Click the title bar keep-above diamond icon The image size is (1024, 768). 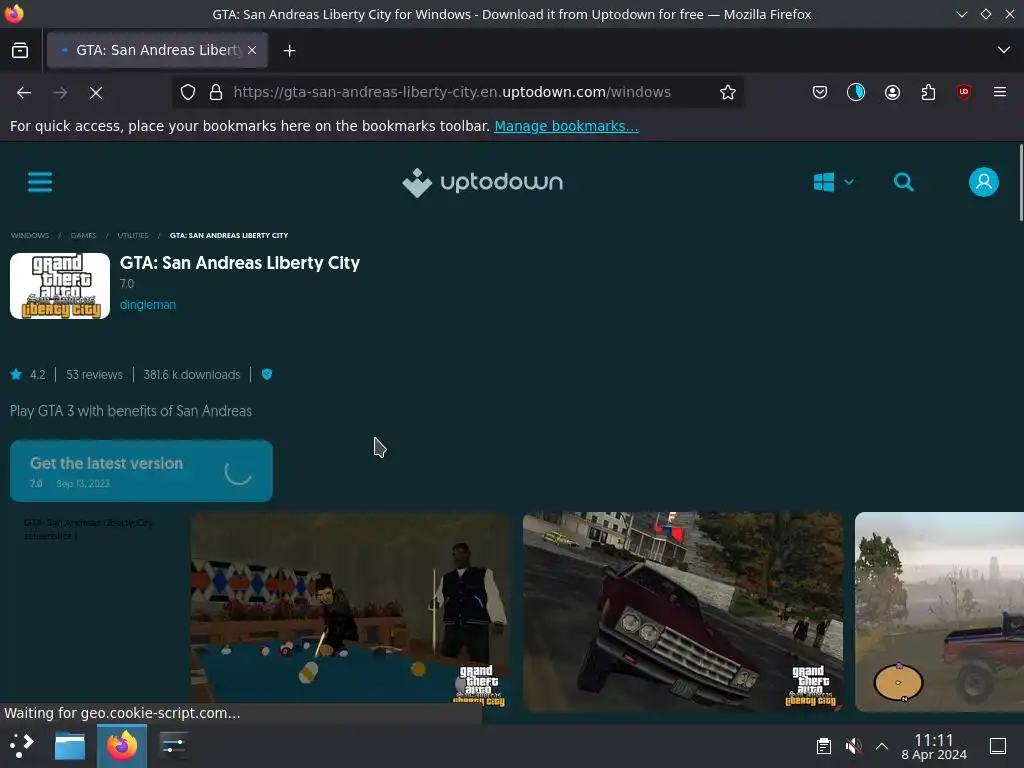(x=985, y=14)
